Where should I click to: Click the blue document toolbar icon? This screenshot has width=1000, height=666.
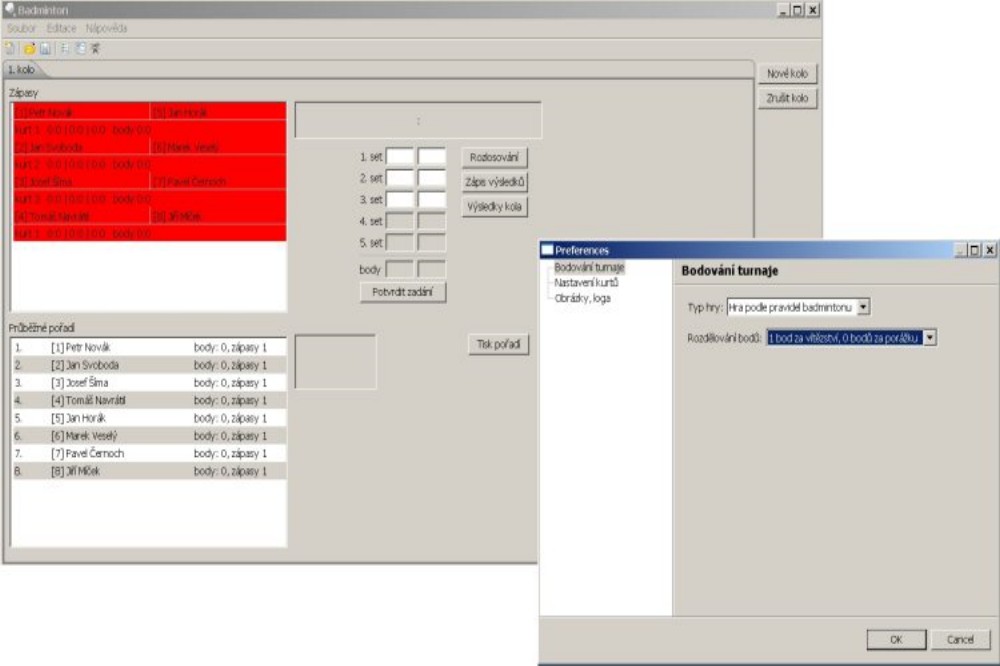(x=80, y=48)
